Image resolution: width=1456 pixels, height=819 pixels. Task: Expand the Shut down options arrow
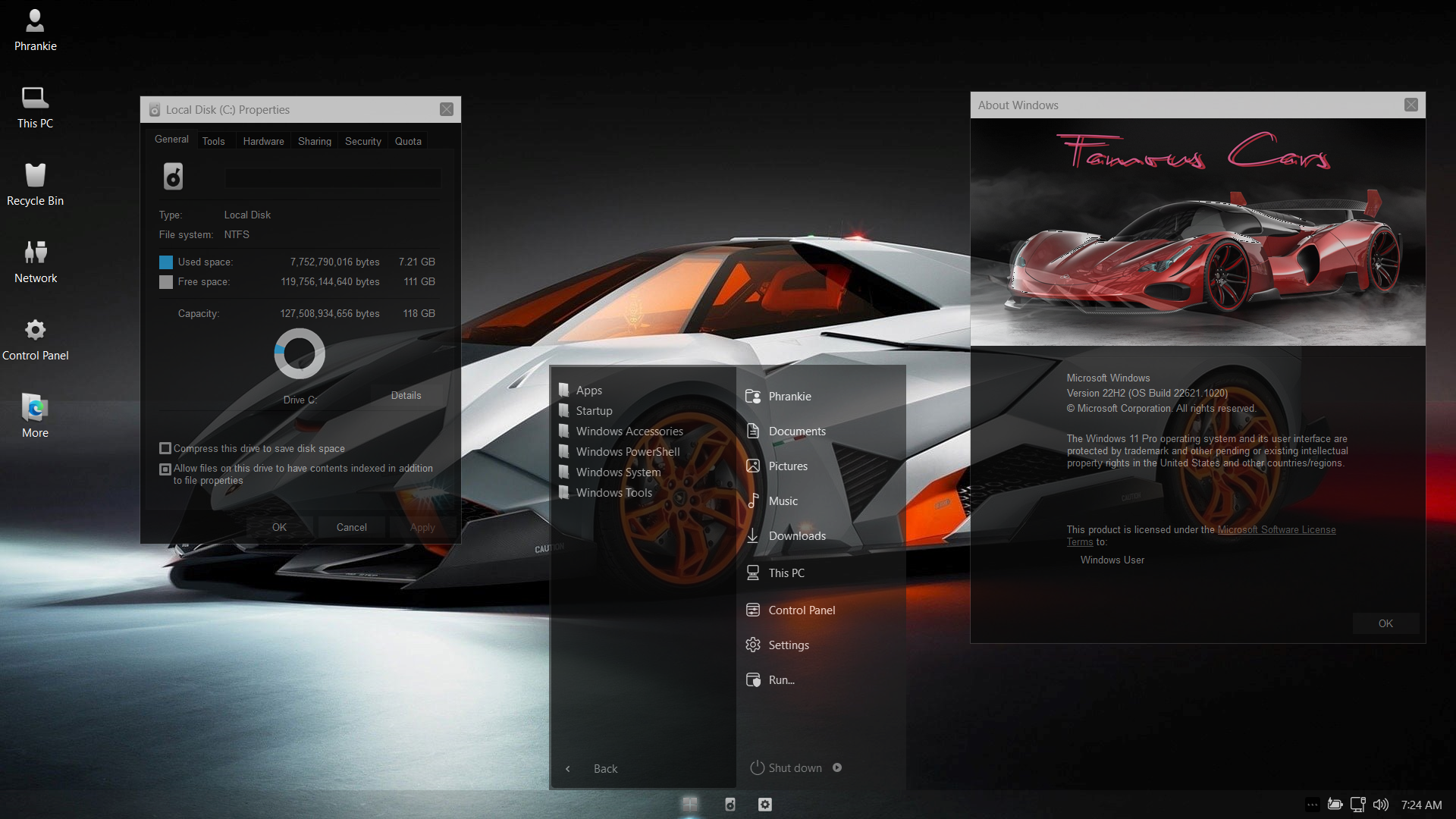837,767
